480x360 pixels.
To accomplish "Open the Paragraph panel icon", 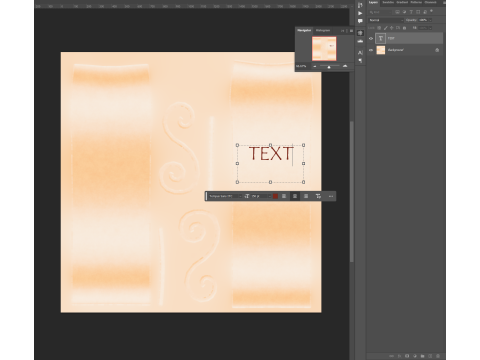I will click(x=360, y=61).
